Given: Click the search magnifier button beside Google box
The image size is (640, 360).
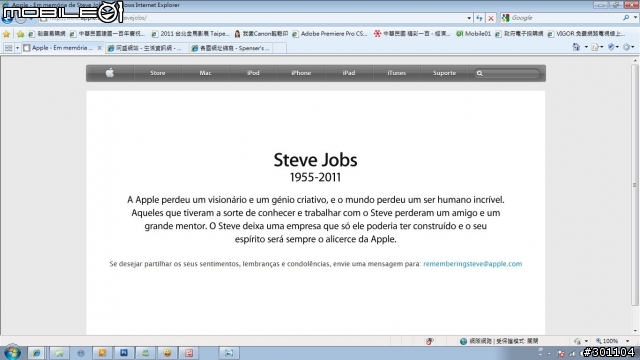Looking at the screenshot, I should (x=626, y=18).
